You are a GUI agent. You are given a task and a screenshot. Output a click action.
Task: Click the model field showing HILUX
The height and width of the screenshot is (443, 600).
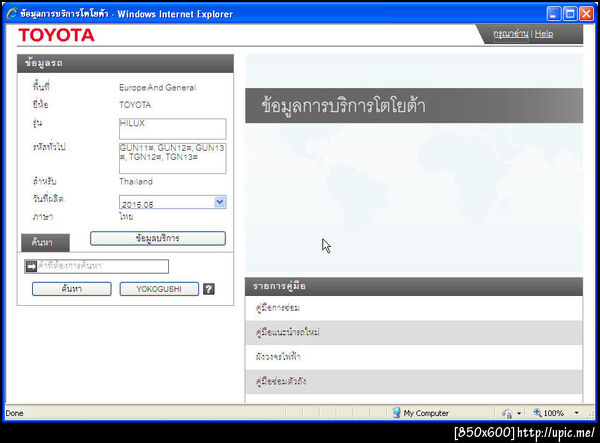(173, 129)
